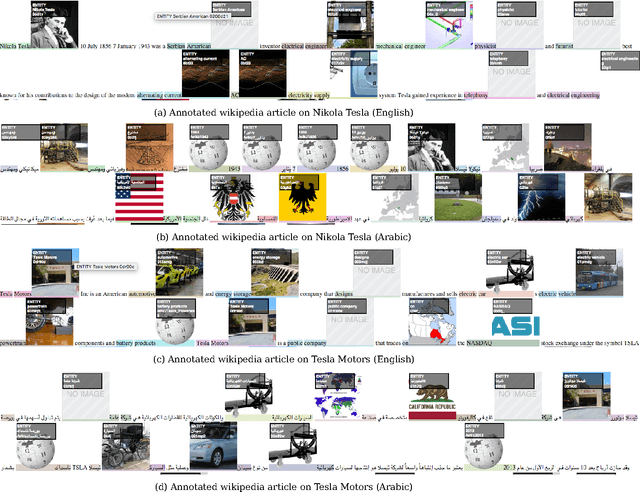Image resolution: width=640 pixels, height=492 pixels.
Task: Open the Canada map with red Ontario
Action: pyautogui.click(x=432, y=321)
